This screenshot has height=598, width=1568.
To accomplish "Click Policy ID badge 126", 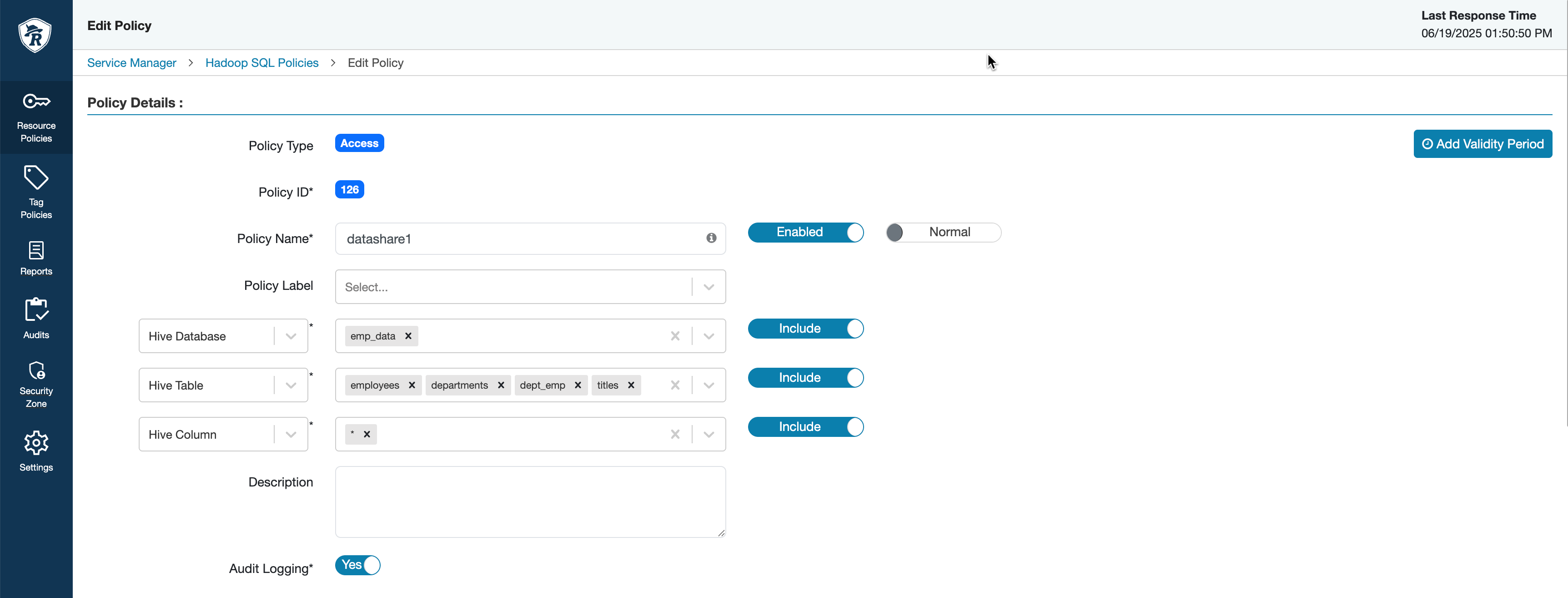I will 349,189.
